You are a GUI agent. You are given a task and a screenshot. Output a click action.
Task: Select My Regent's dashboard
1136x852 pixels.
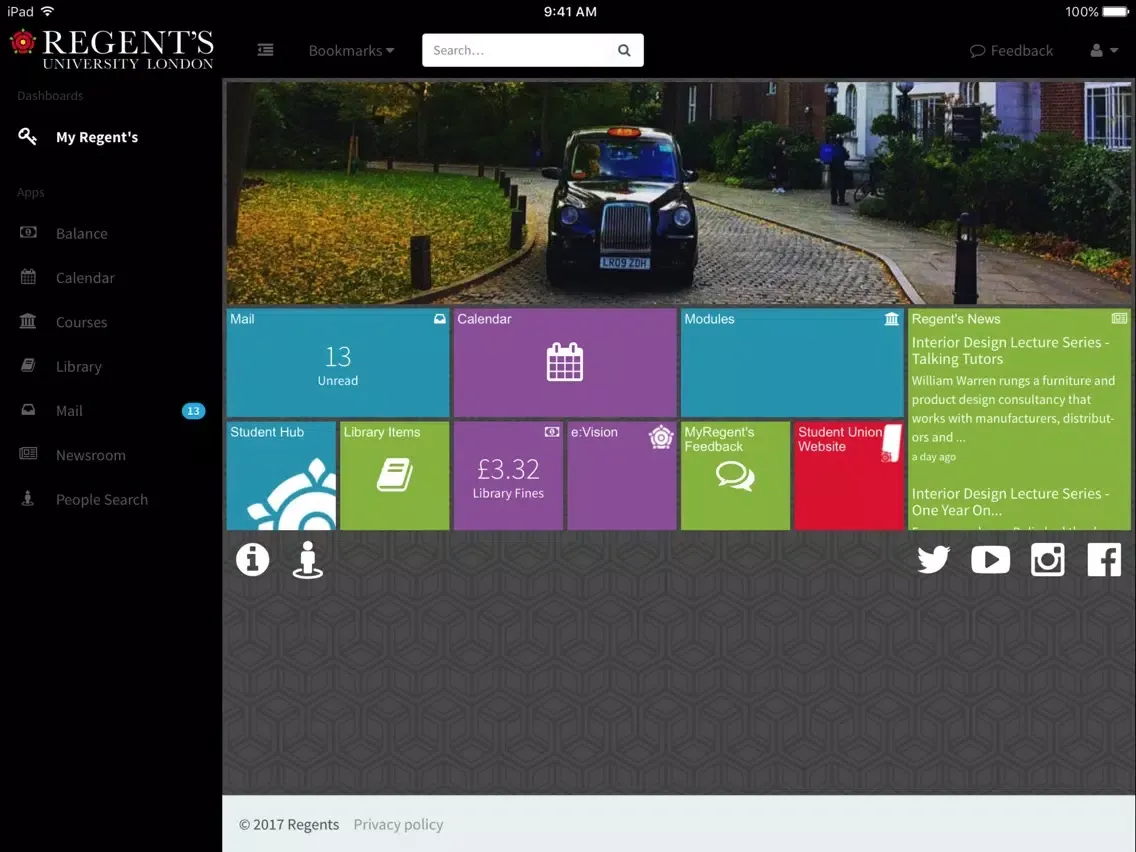point(97,137)
